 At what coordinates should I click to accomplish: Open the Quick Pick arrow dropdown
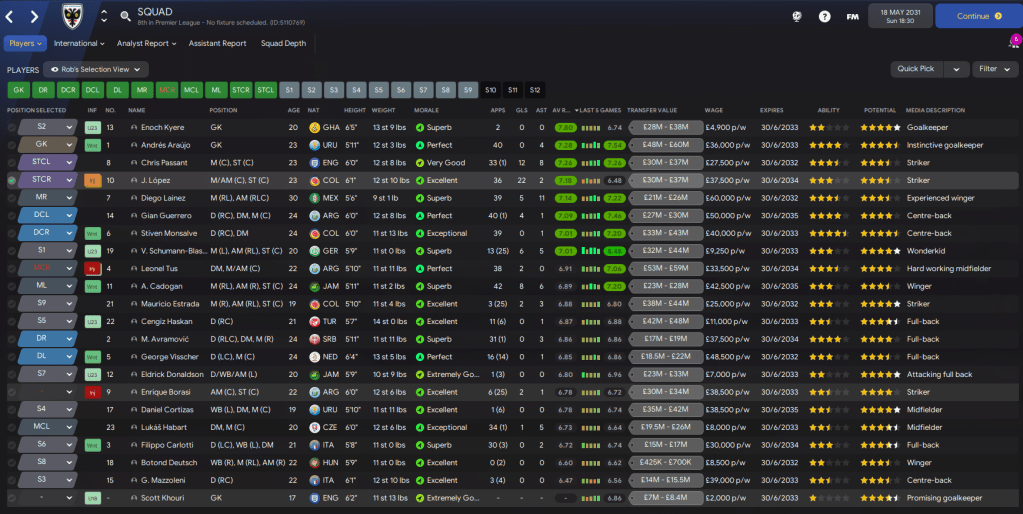tap(957, 69)
